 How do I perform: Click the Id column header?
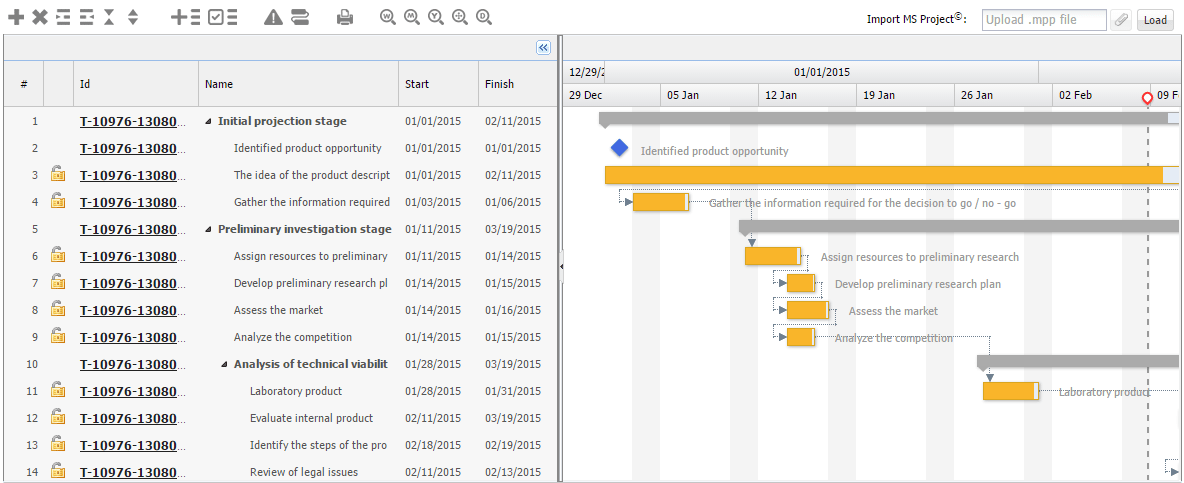click(x=137, y=84)
